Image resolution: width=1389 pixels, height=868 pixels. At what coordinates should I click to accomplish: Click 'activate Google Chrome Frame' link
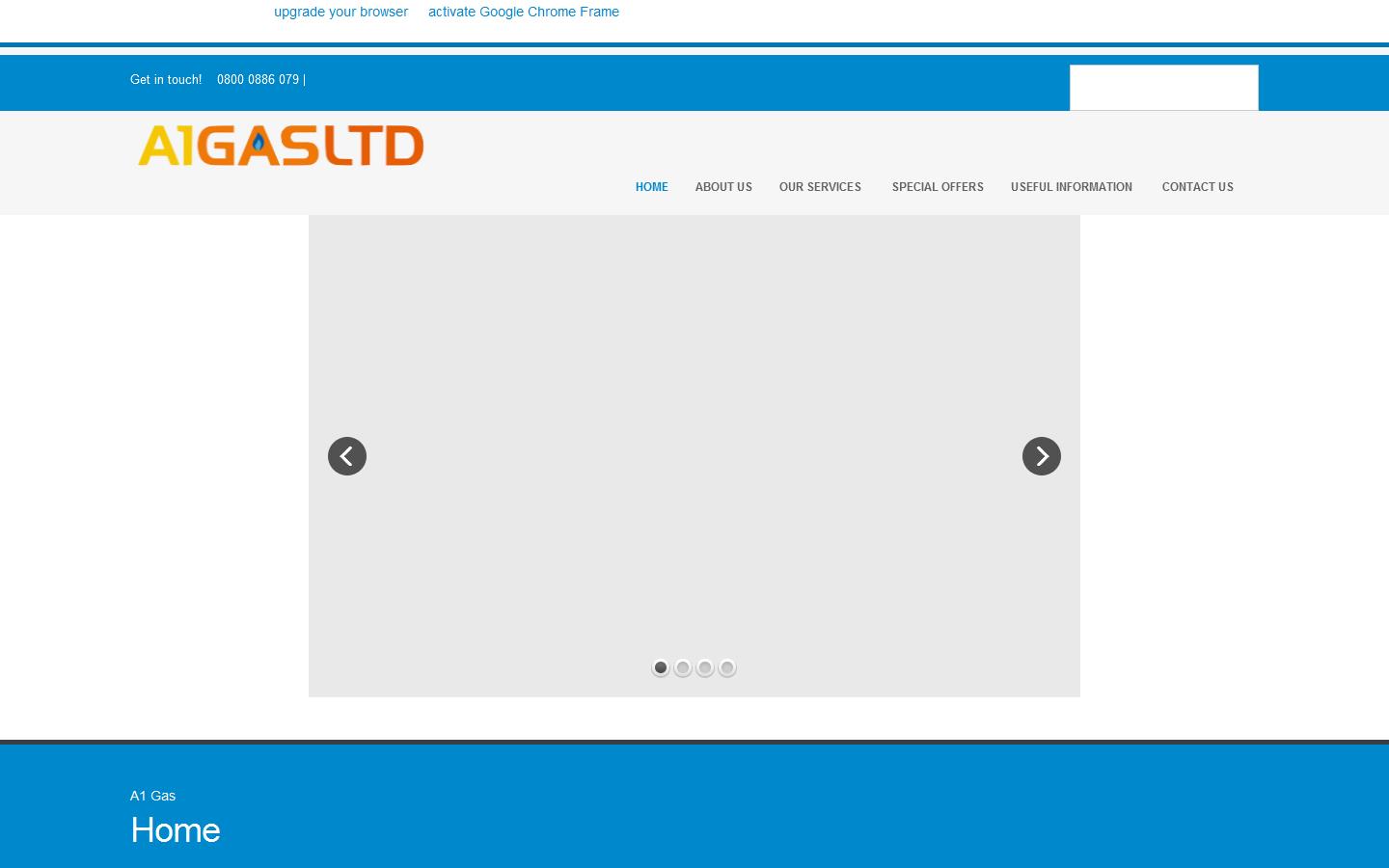point(524,13)
